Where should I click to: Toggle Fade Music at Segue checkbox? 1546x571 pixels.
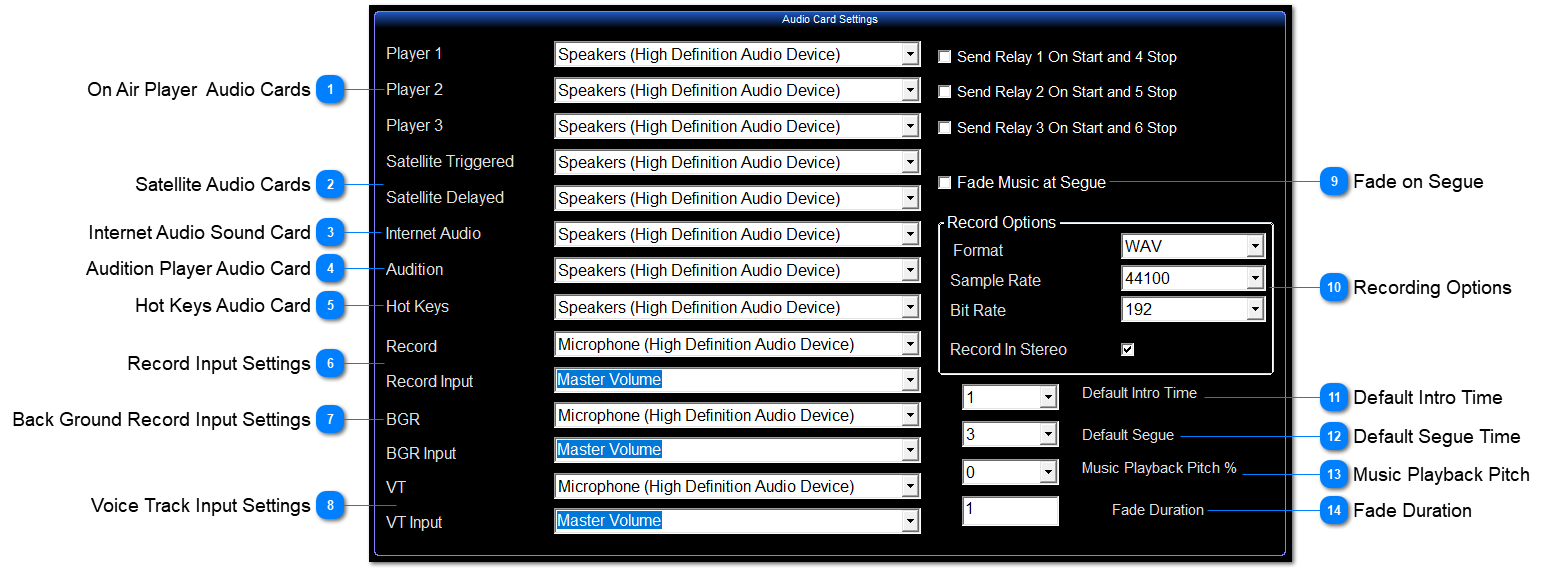pos(944,183)
